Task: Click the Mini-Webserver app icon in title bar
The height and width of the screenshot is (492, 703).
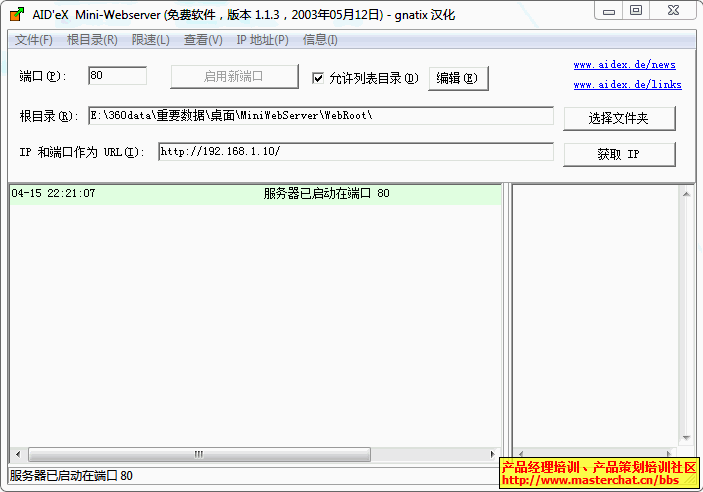Action: click(17, 14)
